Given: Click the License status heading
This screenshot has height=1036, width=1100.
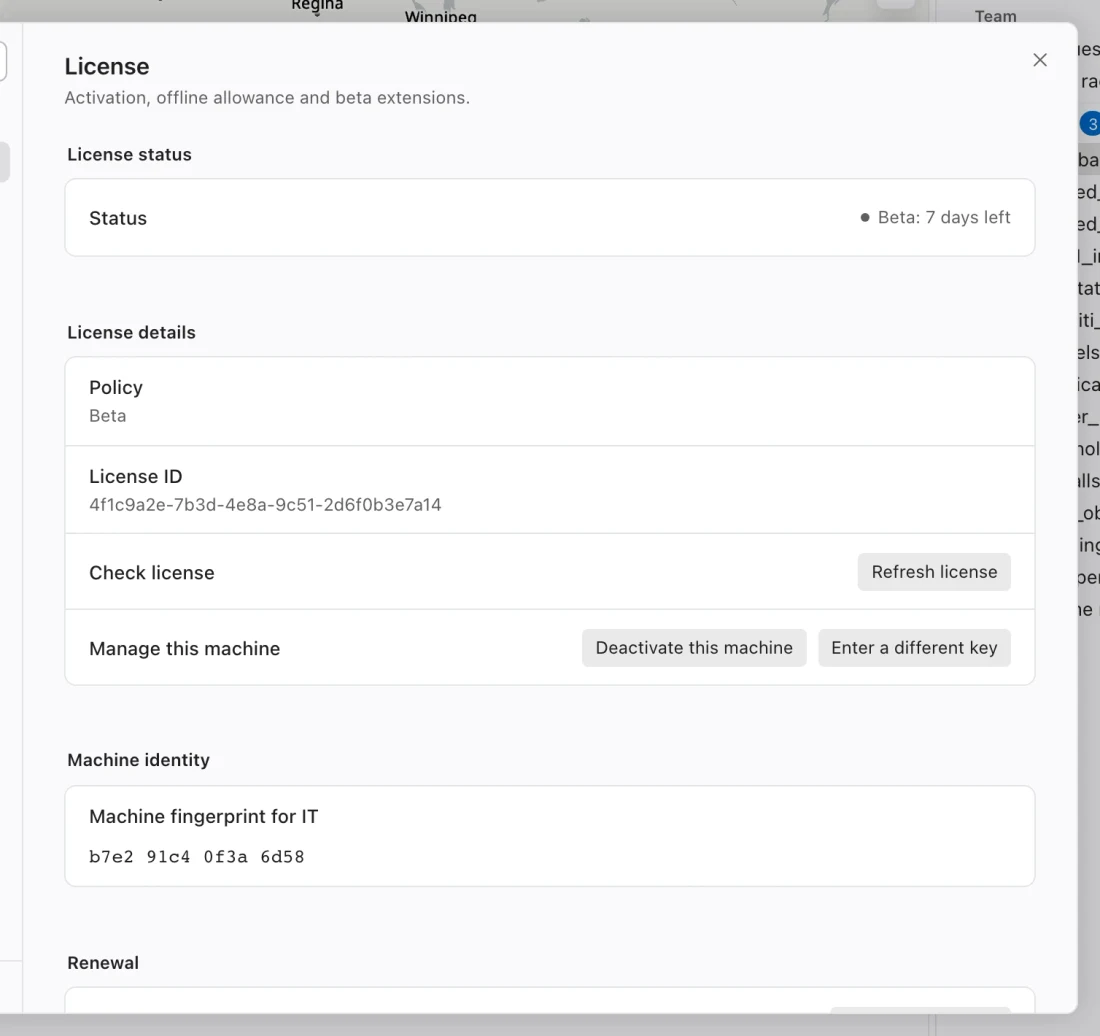Looking at the screenshot, I should pos(129,154).
